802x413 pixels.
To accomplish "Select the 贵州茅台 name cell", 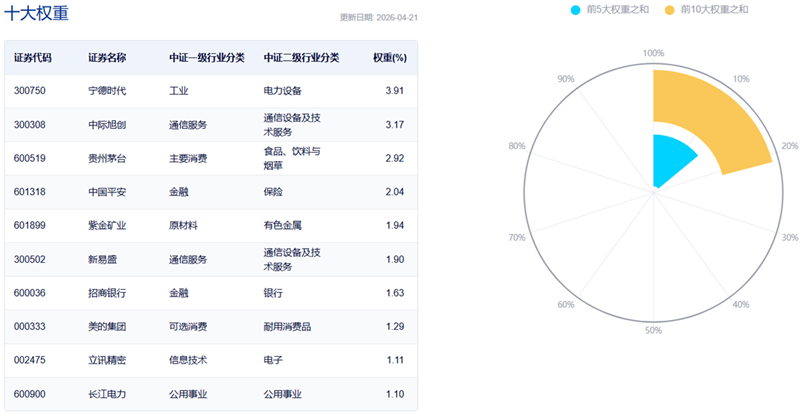I will point(107,158).
